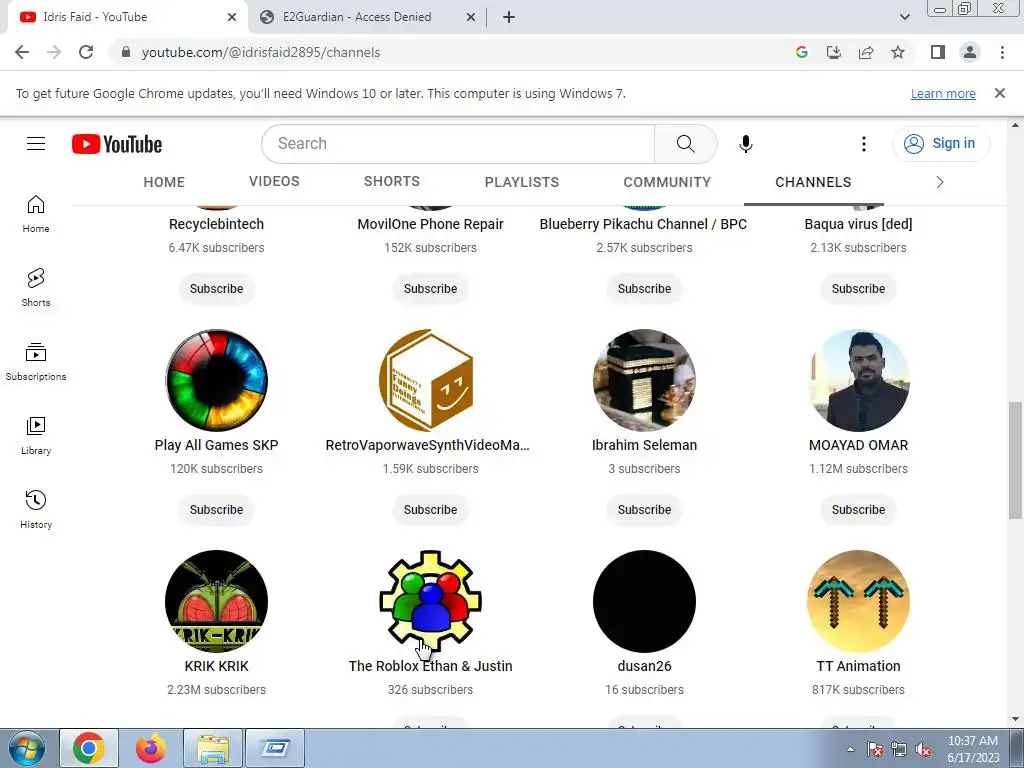Close the Idris Faid YouTube tab
This screenshot has width=1024, height=768.
(232, 17)
